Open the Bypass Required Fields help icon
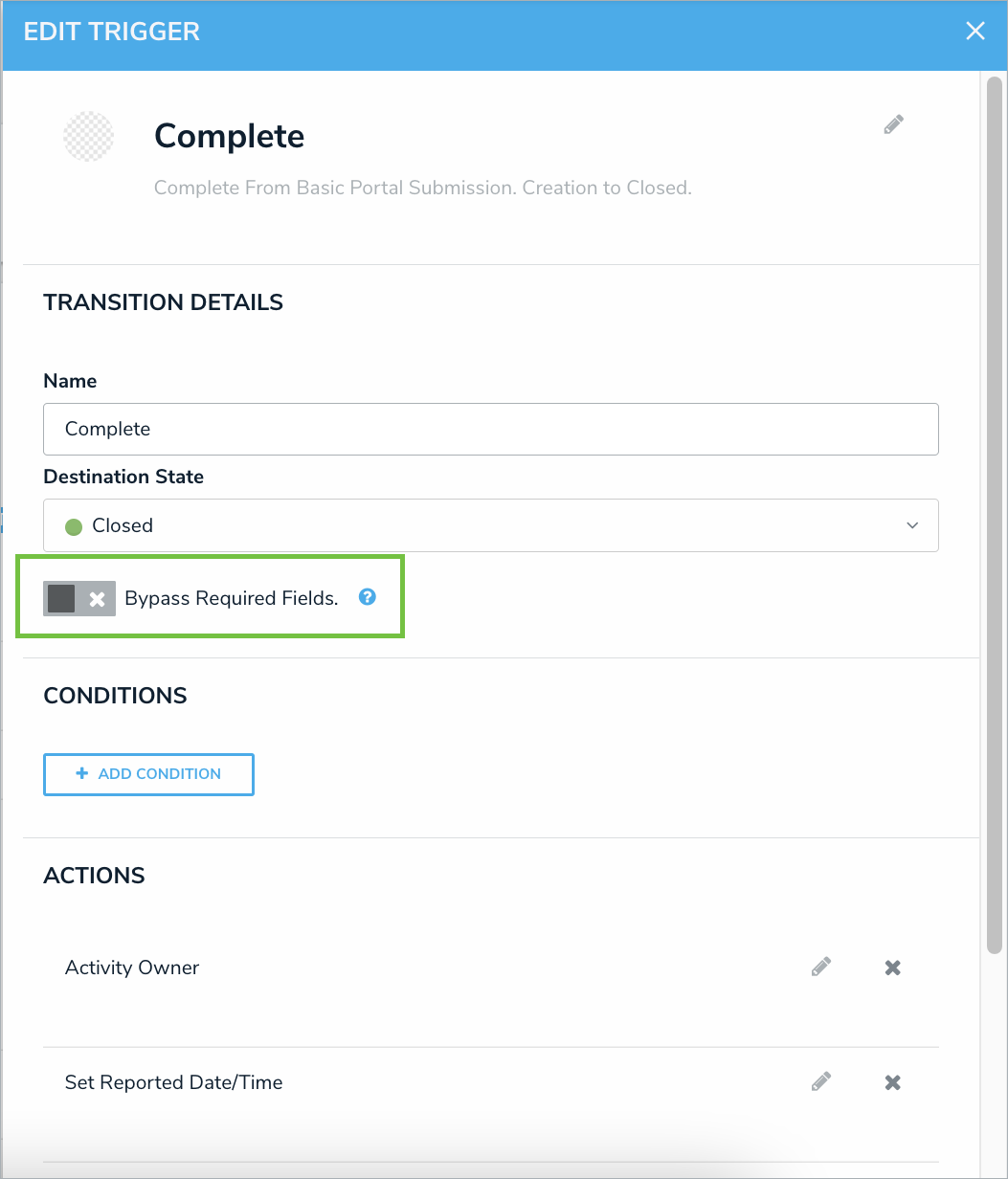This screenshot has height=1179, width=1008. (x=367, y=597)
